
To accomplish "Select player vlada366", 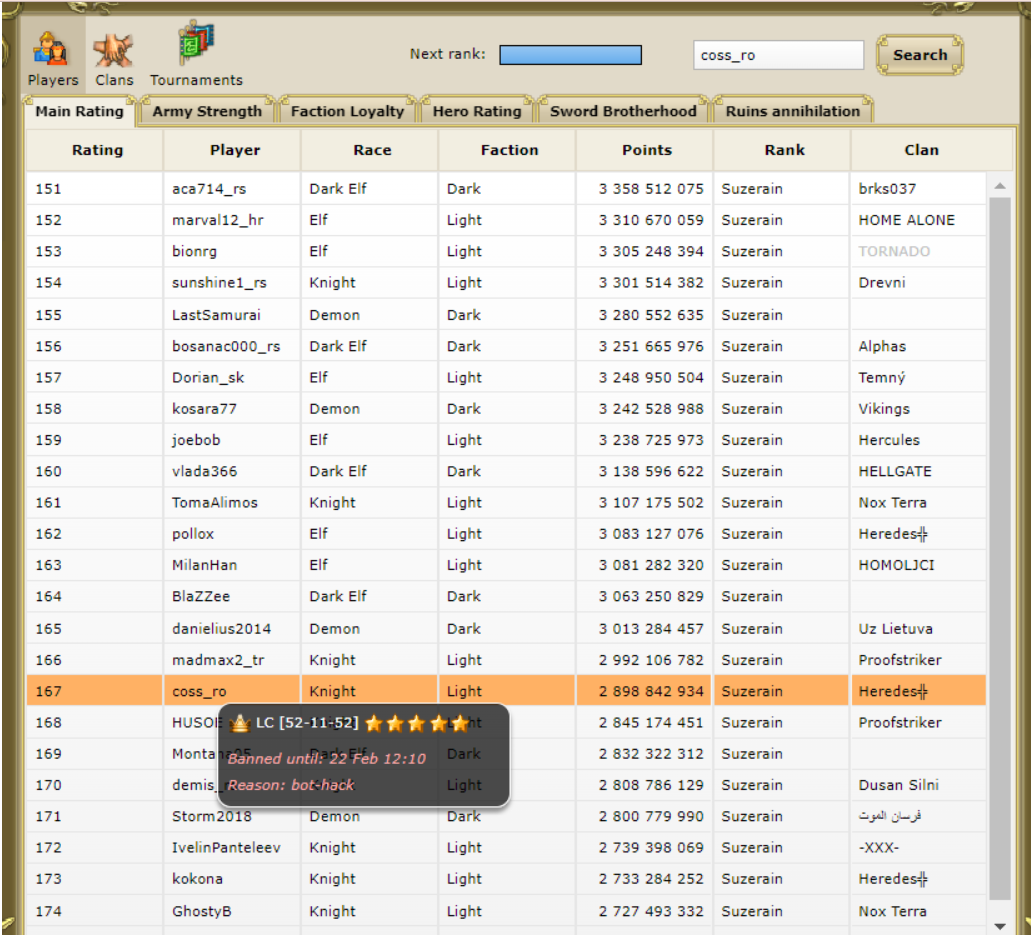I will [204, 471].
